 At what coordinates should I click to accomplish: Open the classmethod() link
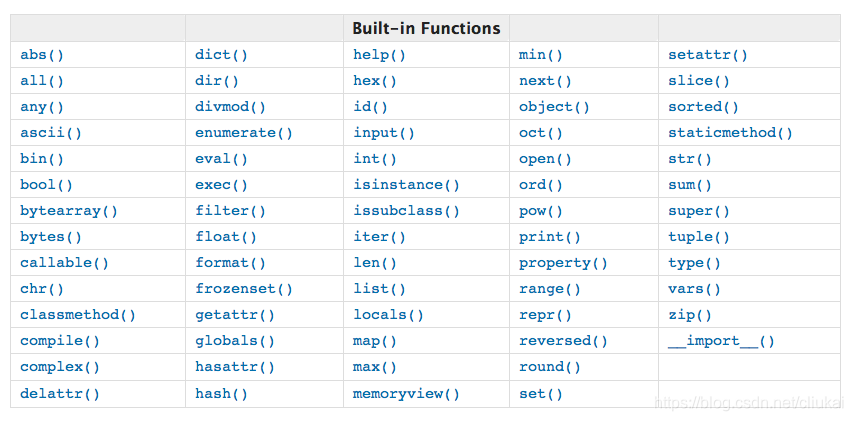78,315
